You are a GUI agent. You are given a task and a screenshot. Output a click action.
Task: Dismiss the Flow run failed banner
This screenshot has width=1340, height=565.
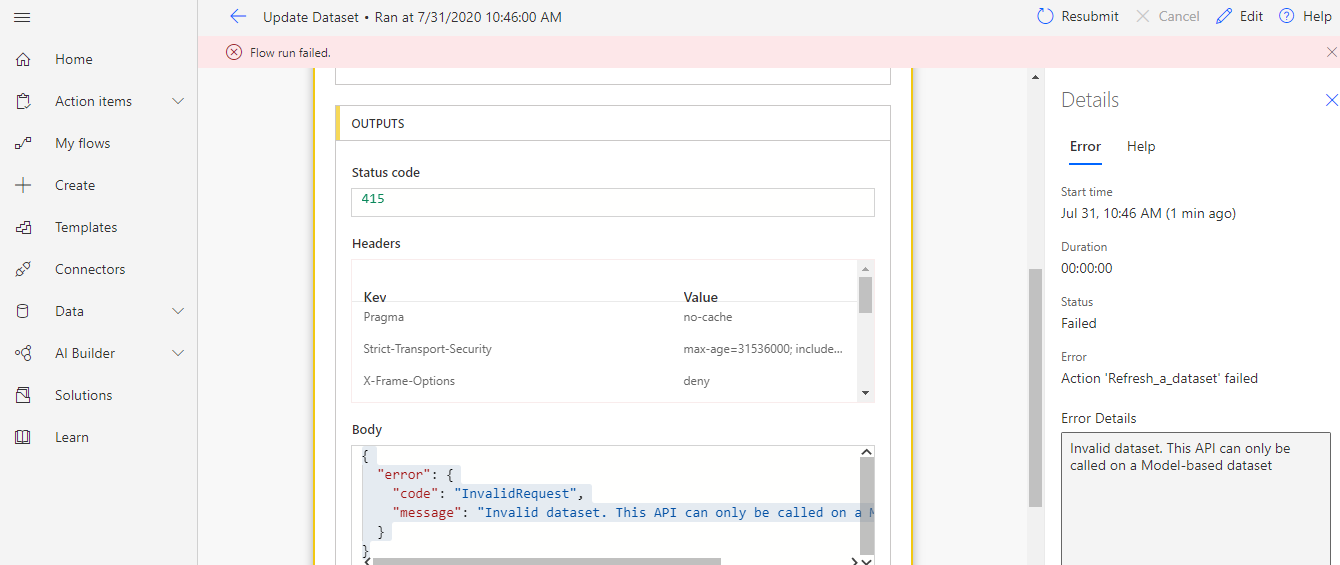pos(1331,52)
